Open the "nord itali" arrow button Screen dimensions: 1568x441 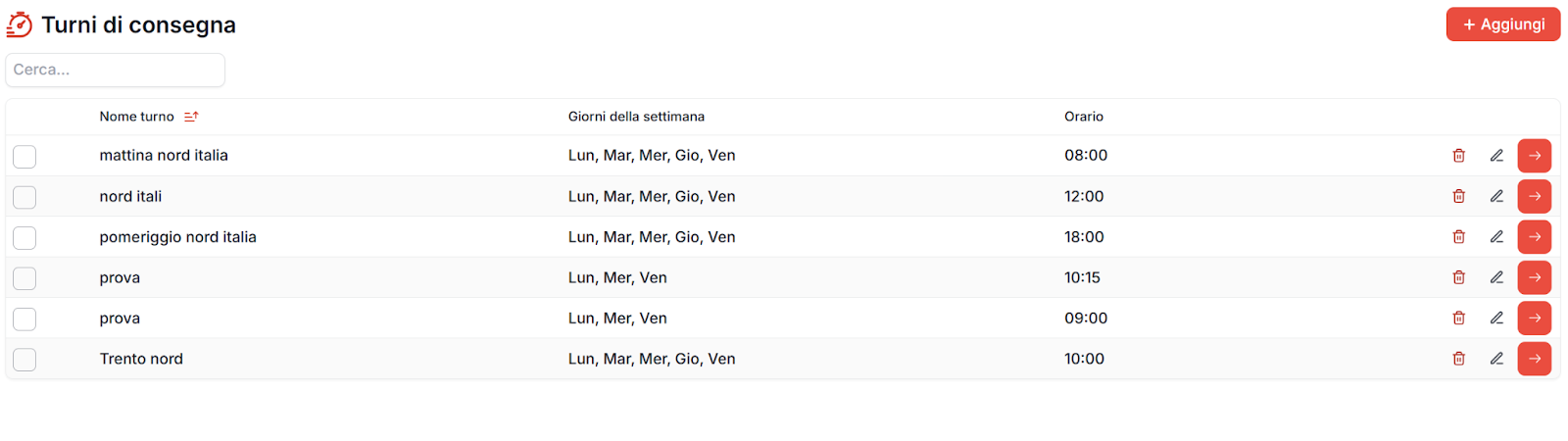[1534, 196]
